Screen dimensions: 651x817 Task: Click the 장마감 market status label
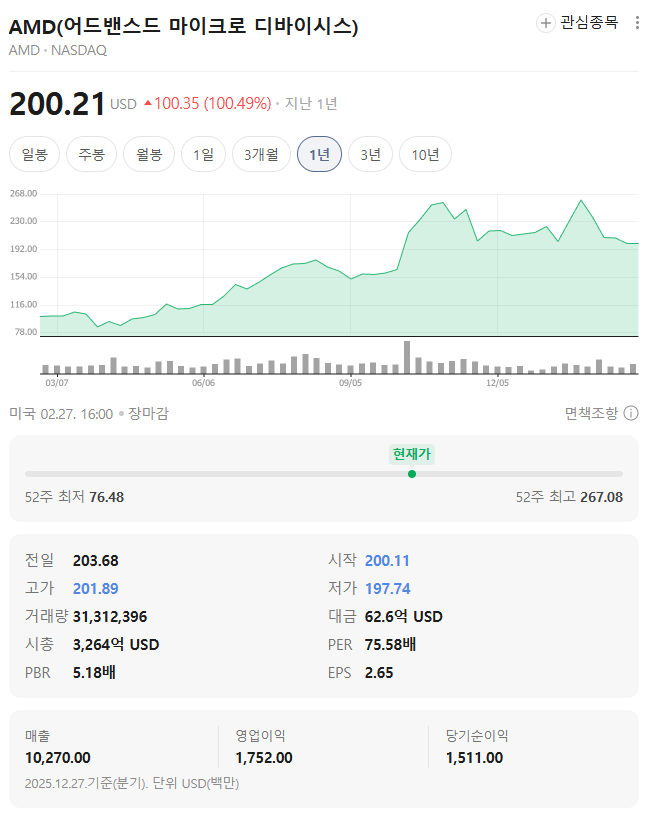point(149,414)
